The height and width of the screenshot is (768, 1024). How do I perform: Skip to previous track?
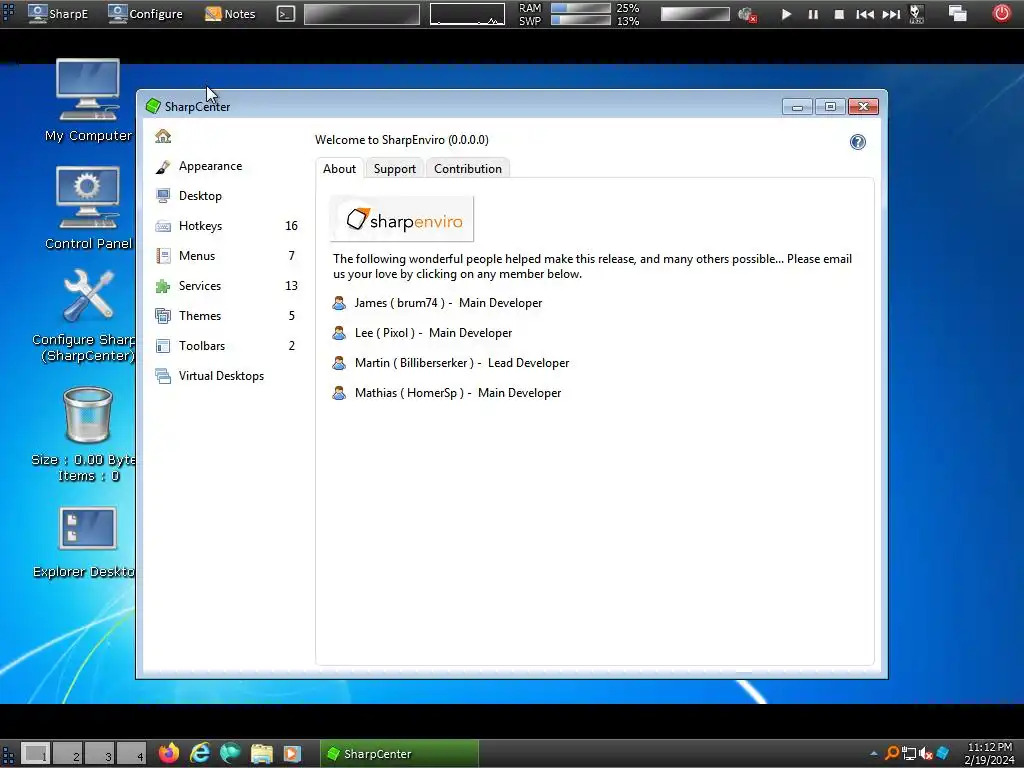coord(865,14)
